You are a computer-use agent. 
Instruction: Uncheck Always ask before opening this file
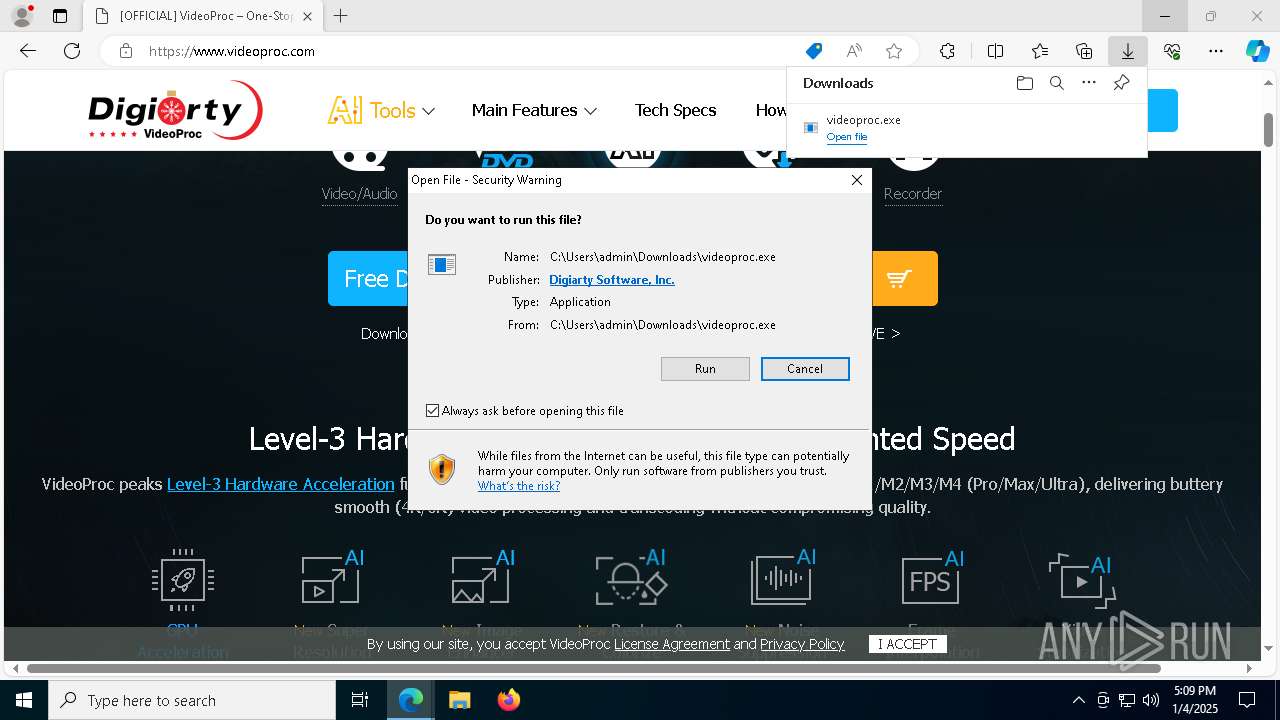[432, 411]
